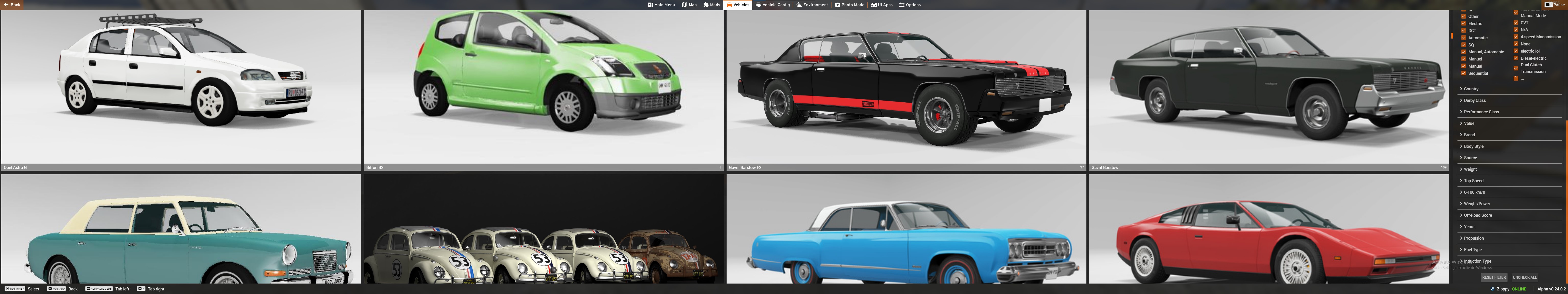This screenshot has height=294, width=1568.
Task: Expand the Country filter section
Action: (x=1510, y=89)
